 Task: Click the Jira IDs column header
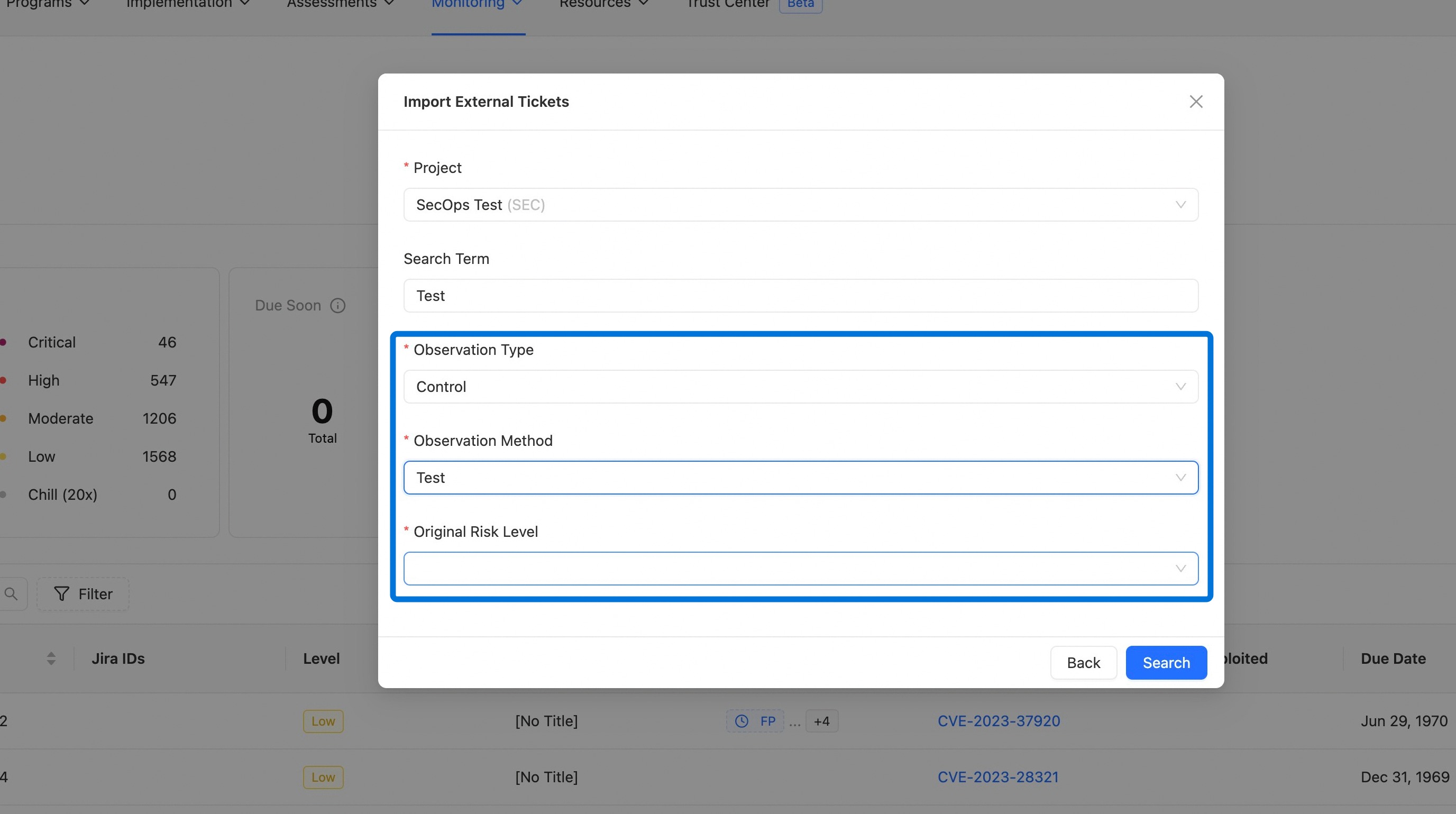(x=118, y=658)
